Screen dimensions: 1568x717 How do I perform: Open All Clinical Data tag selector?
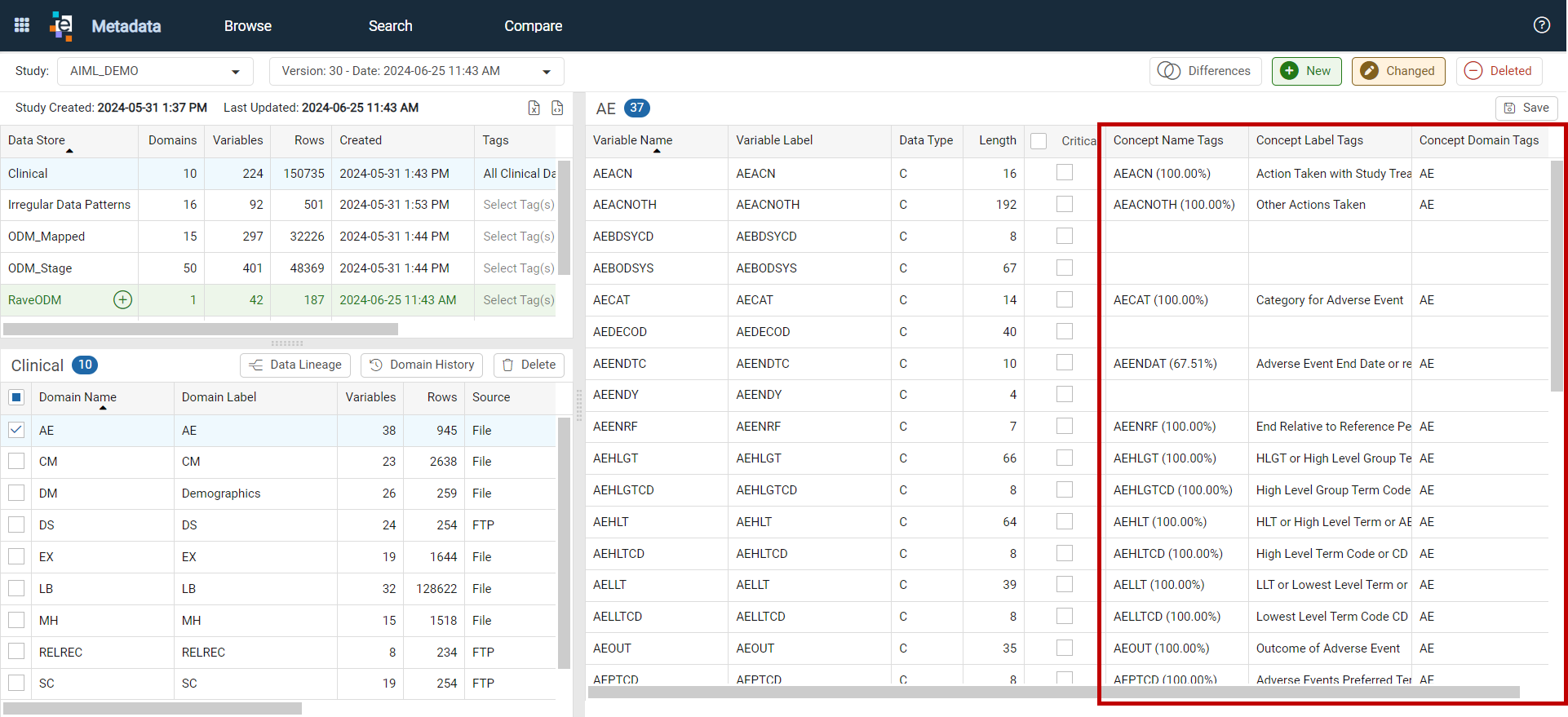point(519,174)
